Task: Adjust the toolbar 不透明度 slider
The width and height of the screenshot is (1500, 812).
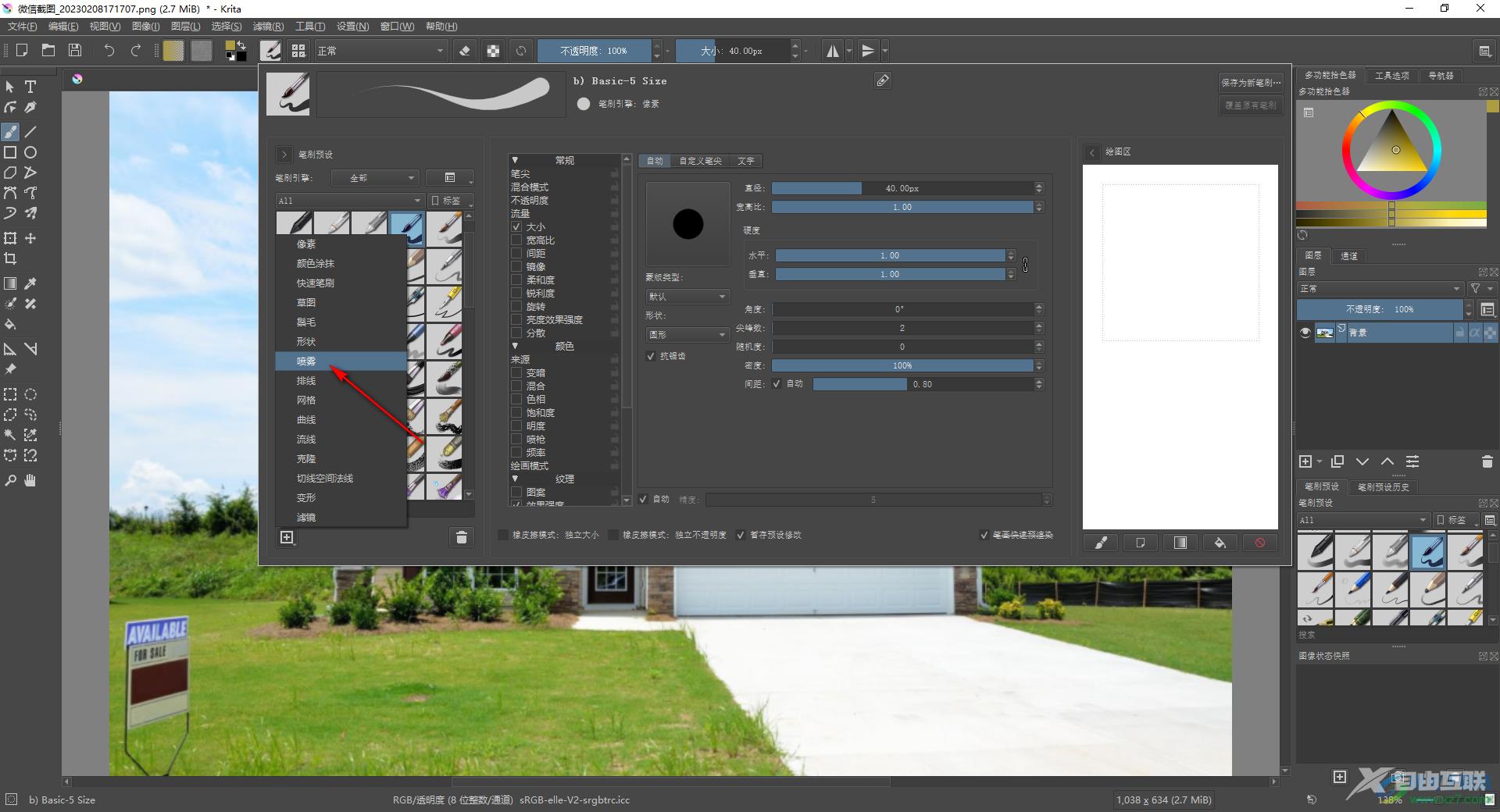Action: (594, 51)
